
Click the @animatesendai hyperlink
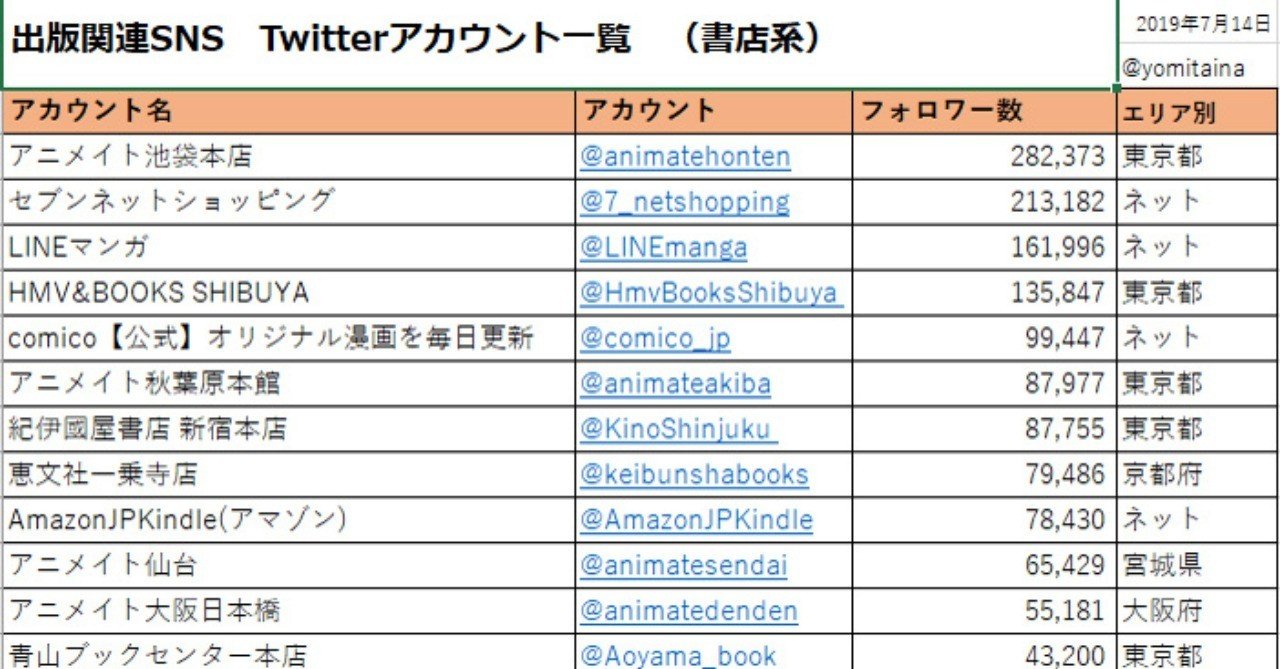click(684, 565)
